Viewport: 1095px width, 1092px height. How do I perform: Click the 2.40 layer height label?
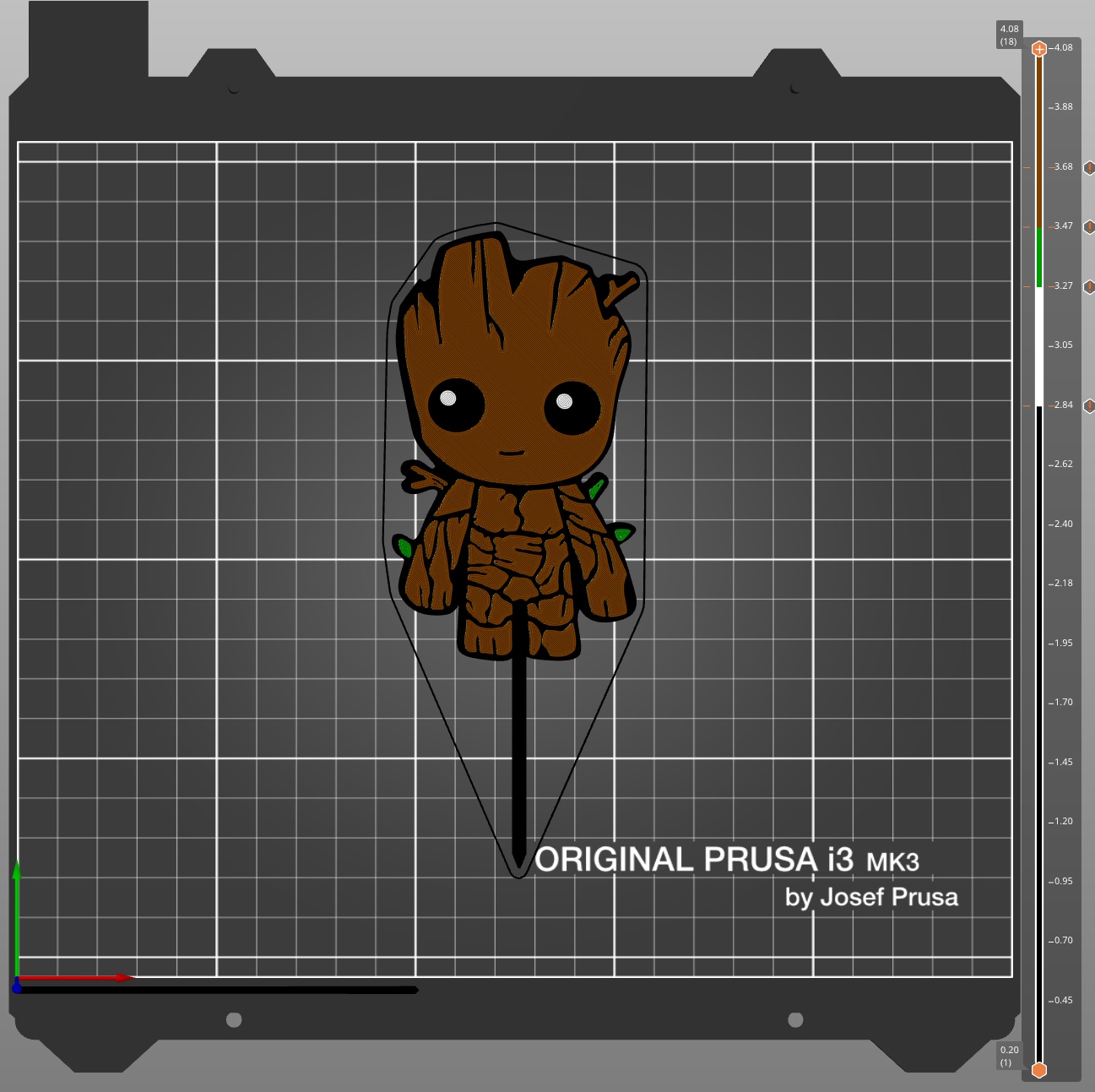click(1062, 524)
